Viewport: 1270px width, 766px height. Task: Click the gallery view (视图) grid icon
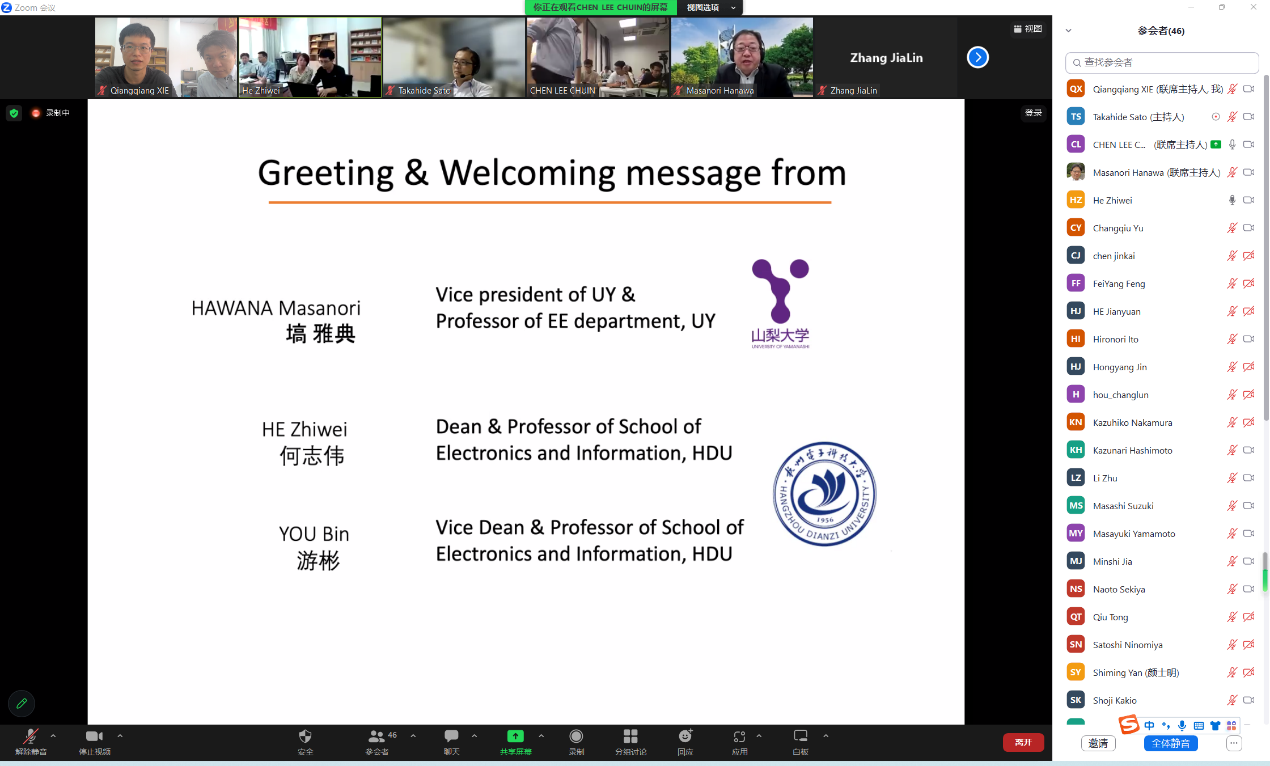click(x=1018, y=29)
